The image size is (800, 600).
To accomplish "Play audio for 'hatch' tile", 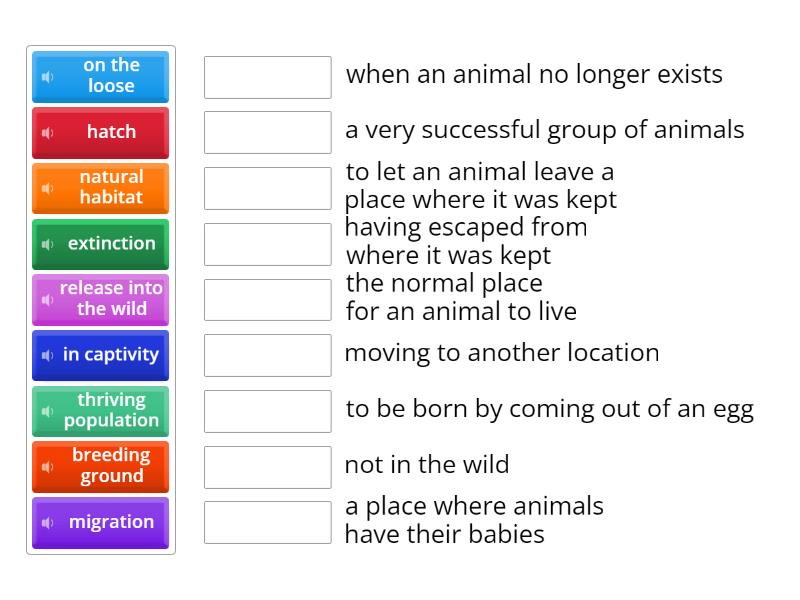I will (47, 133).
